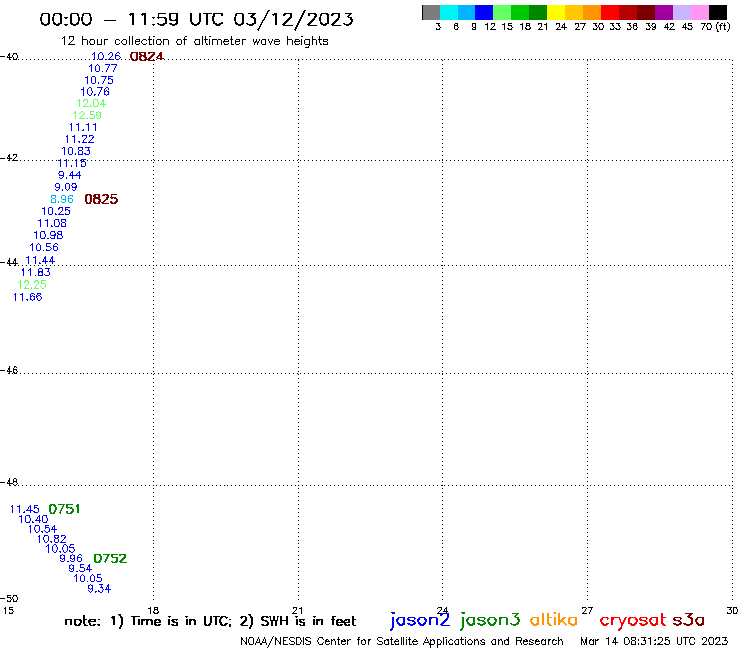Viewport: 740px width, 650px height.
Task: Click the wave height value 9.54
Action: (80, 568)
